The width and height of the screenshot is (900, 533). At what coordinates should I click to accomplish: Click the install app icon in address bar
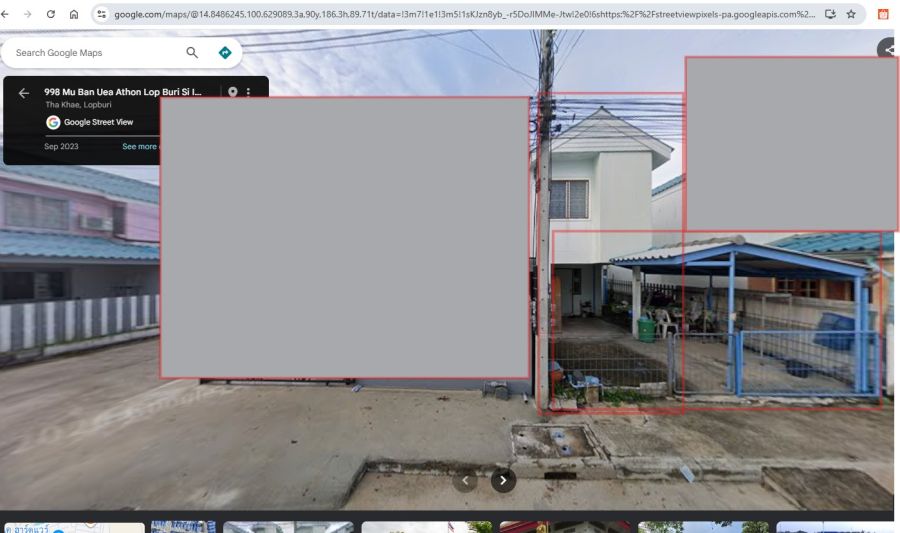coord(830,14)
